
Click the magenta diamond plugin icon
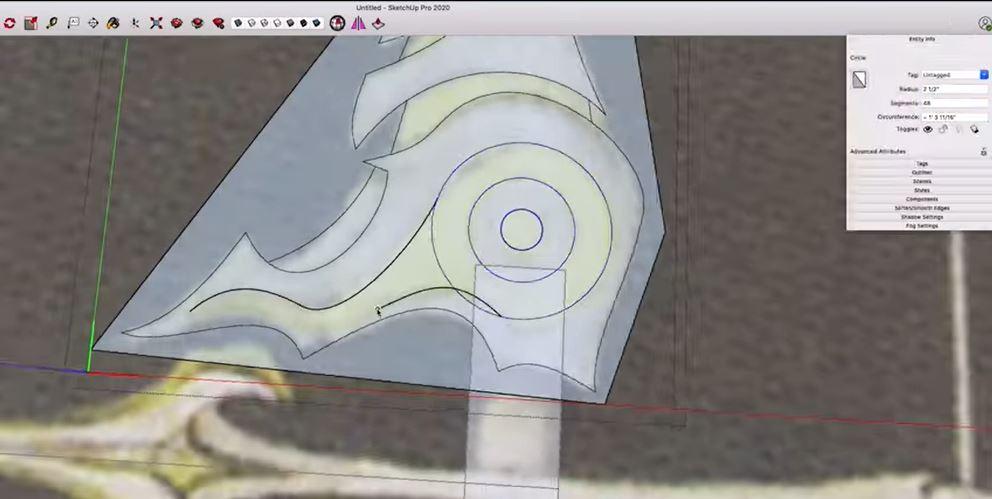tap(378, 23)
